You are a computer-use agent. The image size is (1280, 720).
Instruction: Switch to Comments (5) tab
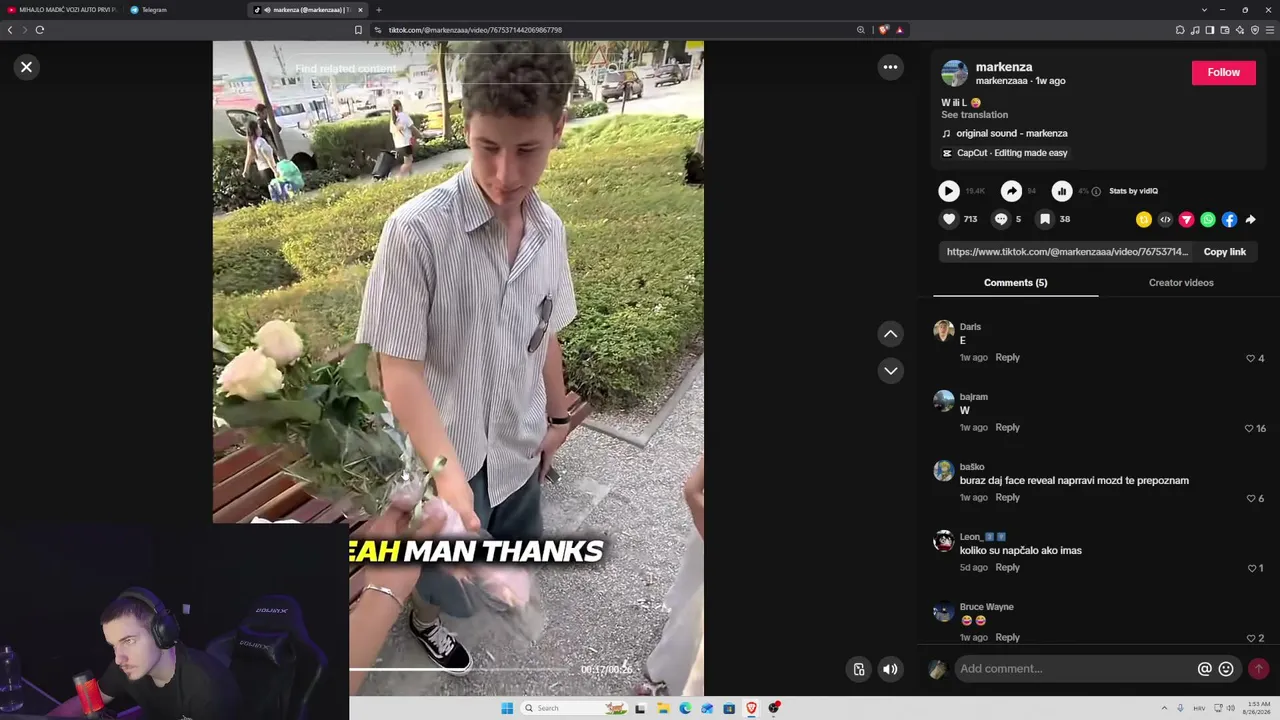1015,283
